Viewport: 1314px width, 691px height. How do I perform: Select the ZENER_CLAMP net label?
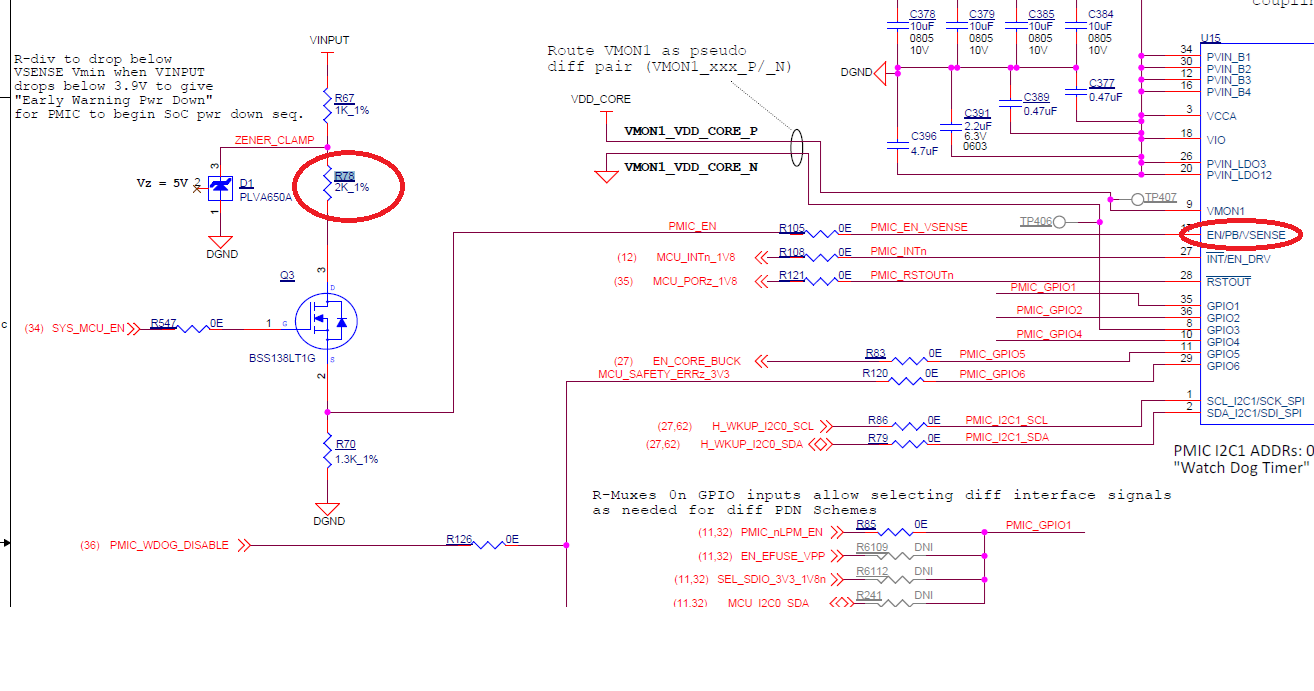click(x=274, y=140)
